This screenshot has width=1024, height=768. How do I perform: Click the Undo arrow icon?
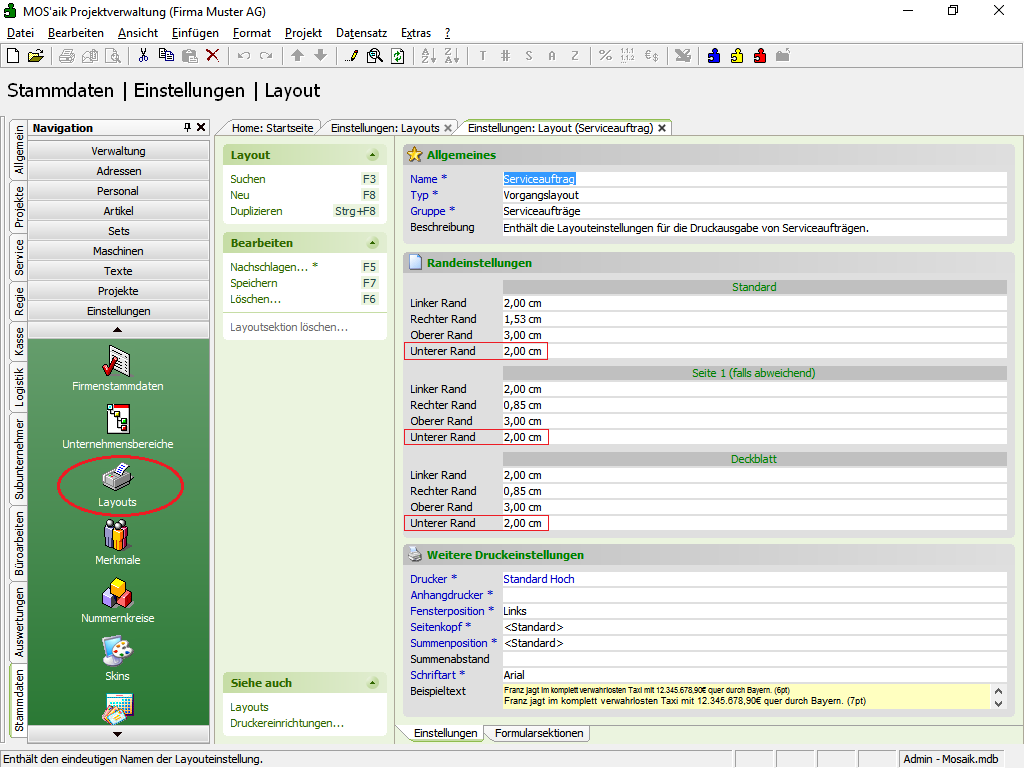tap(244, 56)
